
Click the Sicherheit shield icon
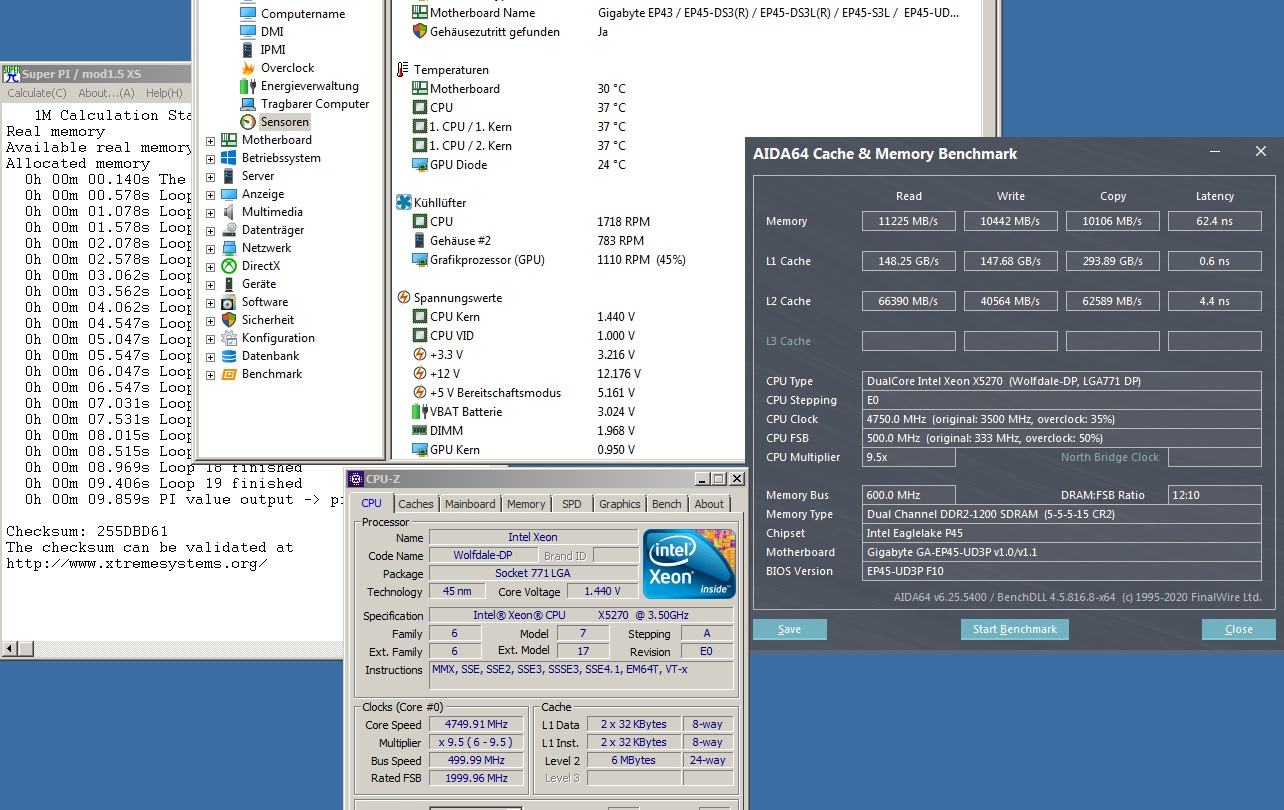[x=228, y=319]
